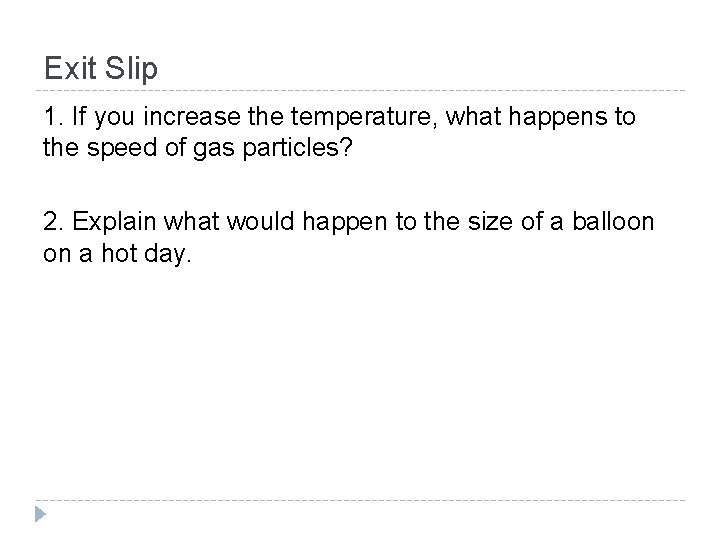Click the word "balloon" in question 2
Screen dimensions: 720x540
[615, 221]
